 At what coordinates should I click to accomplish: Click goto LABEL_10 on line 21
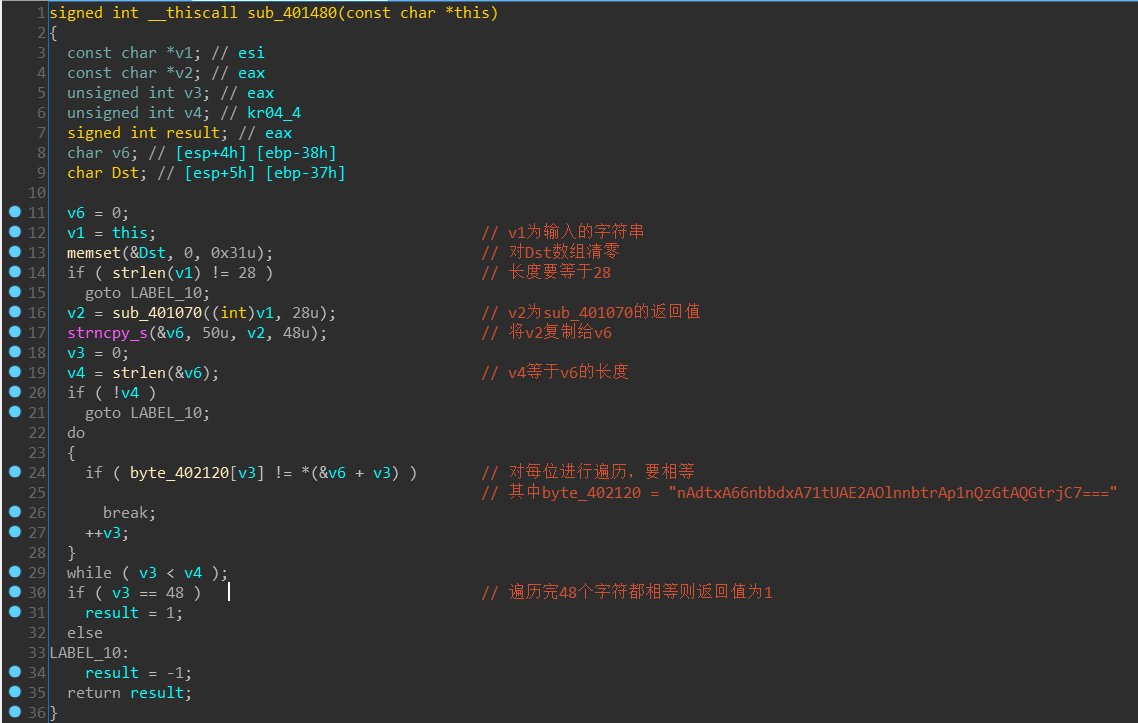click(x=147, y=413)
